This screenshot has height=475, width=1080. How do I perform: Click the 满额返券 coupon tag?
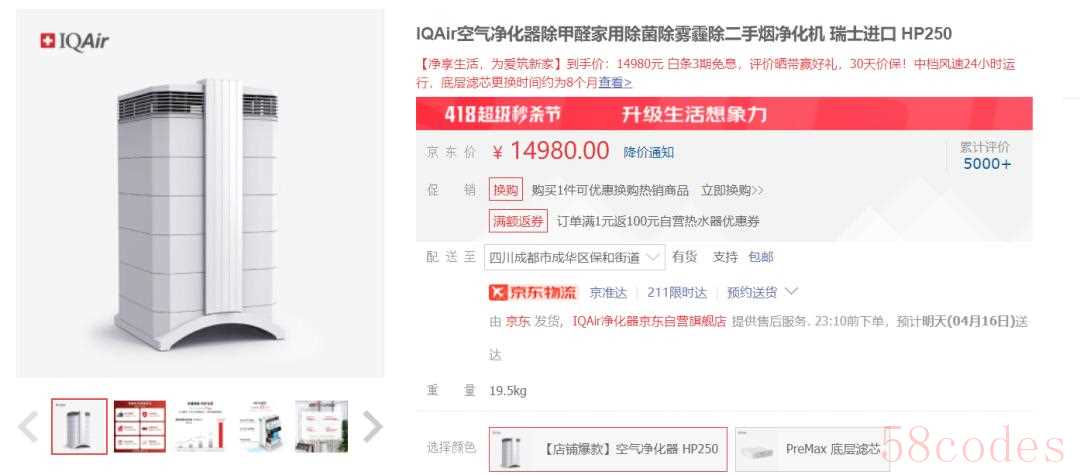click(518, 221)
